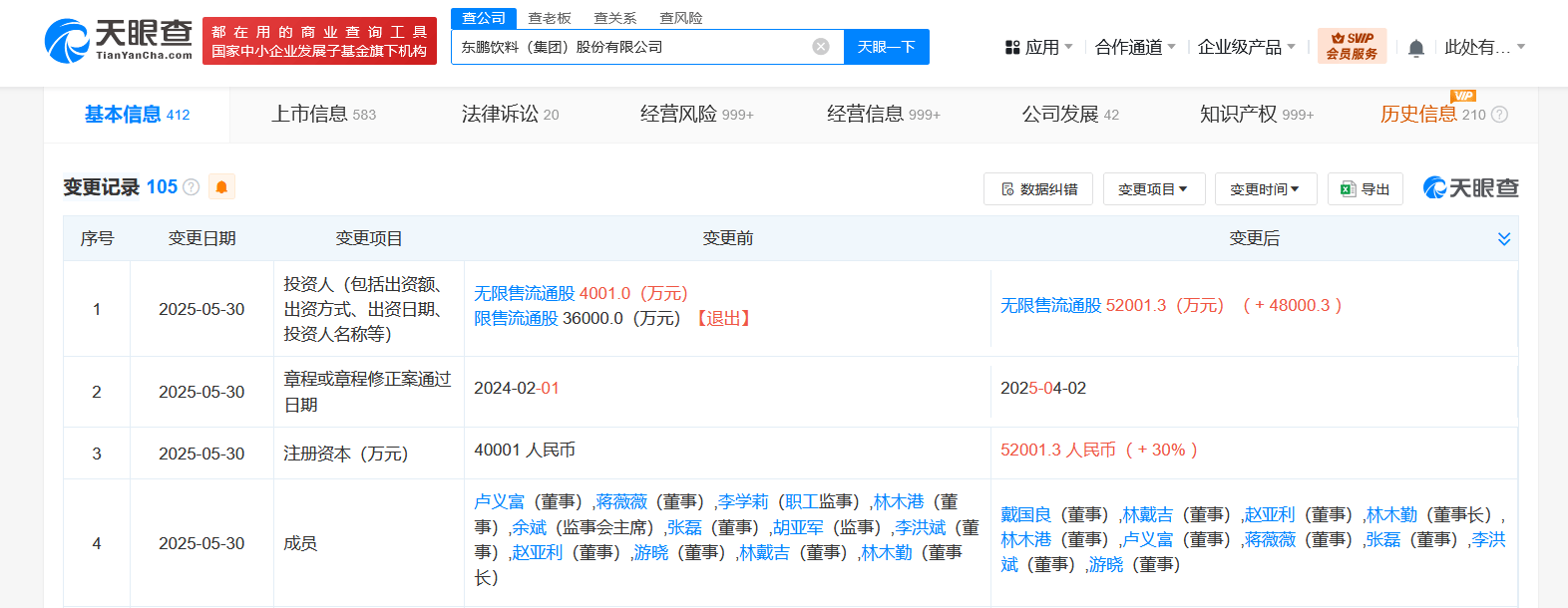Open 限售流通股 link in row 1

(x=516, y=318)
